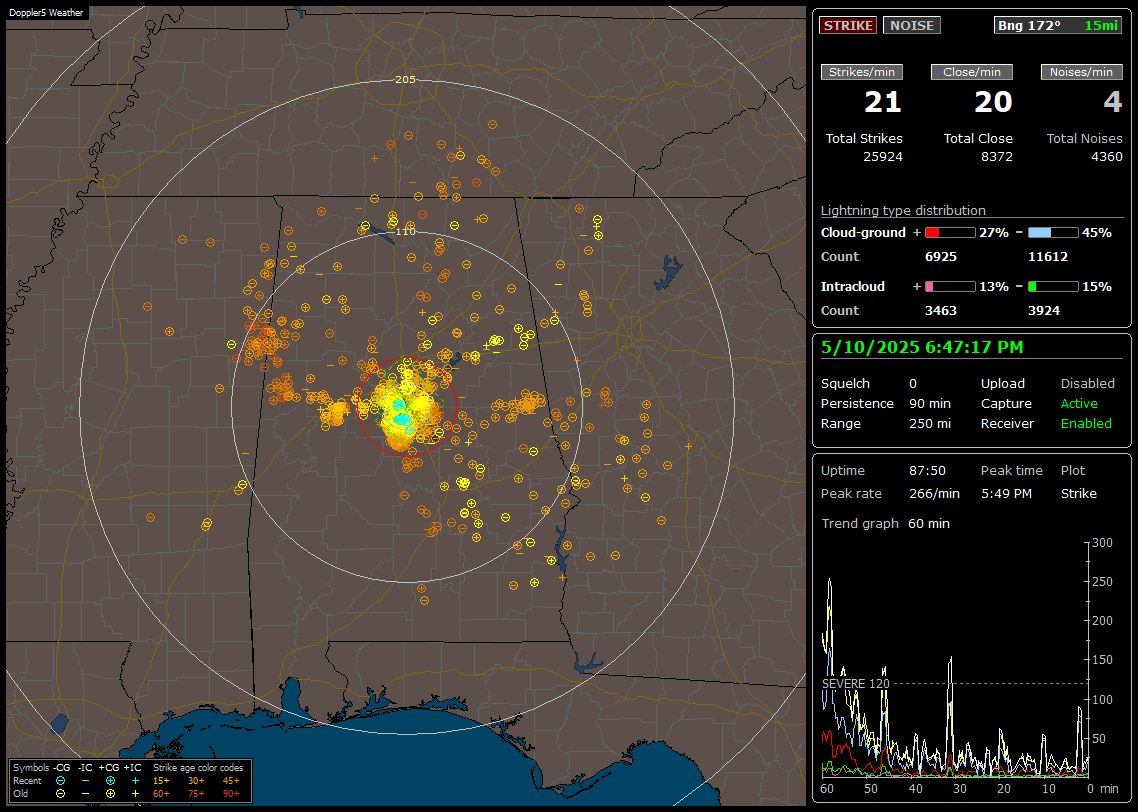Image resolution: width=1138 pixels, height=812 pixels.
Task: Click the red positive cloud-ground 27% bar
Action: (950, 233)
